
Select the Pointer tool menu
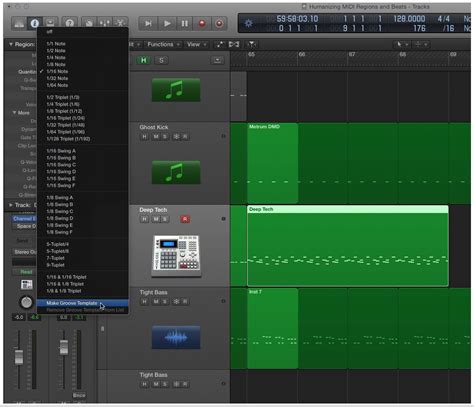402,44
